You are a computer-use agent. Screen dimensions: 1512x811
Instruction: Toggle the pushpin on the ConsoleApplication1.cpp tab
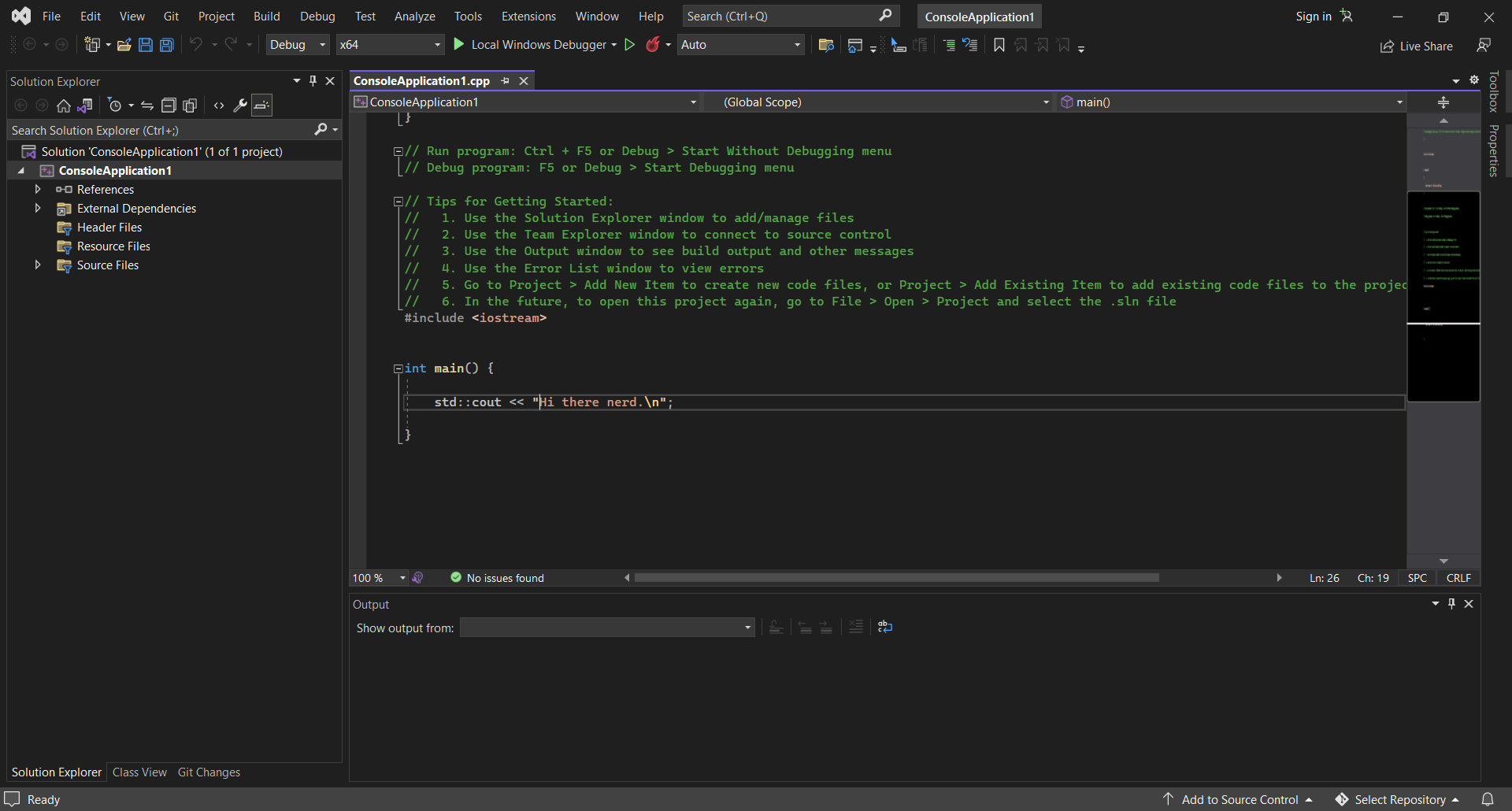tap(505, 80)
